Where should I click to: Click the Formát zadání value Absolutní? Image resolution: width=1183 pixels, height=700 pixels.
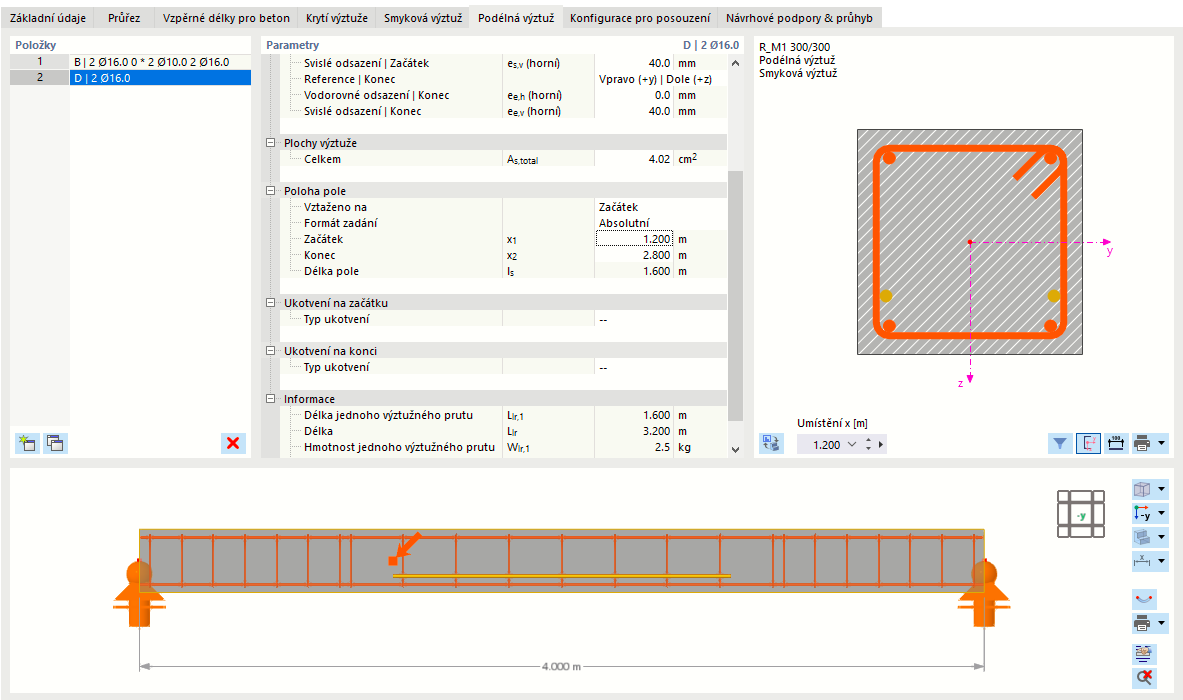(x=624, y=223)
